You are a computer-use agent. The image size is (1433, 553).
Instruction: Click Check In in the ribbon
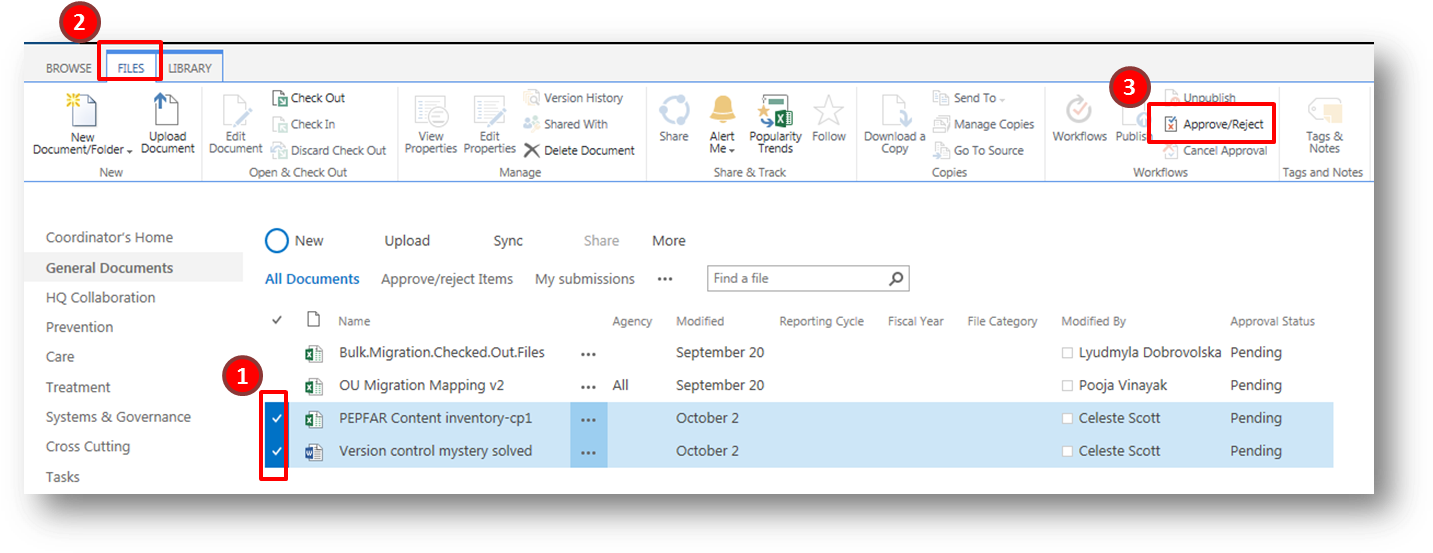(x=304, y=124)
